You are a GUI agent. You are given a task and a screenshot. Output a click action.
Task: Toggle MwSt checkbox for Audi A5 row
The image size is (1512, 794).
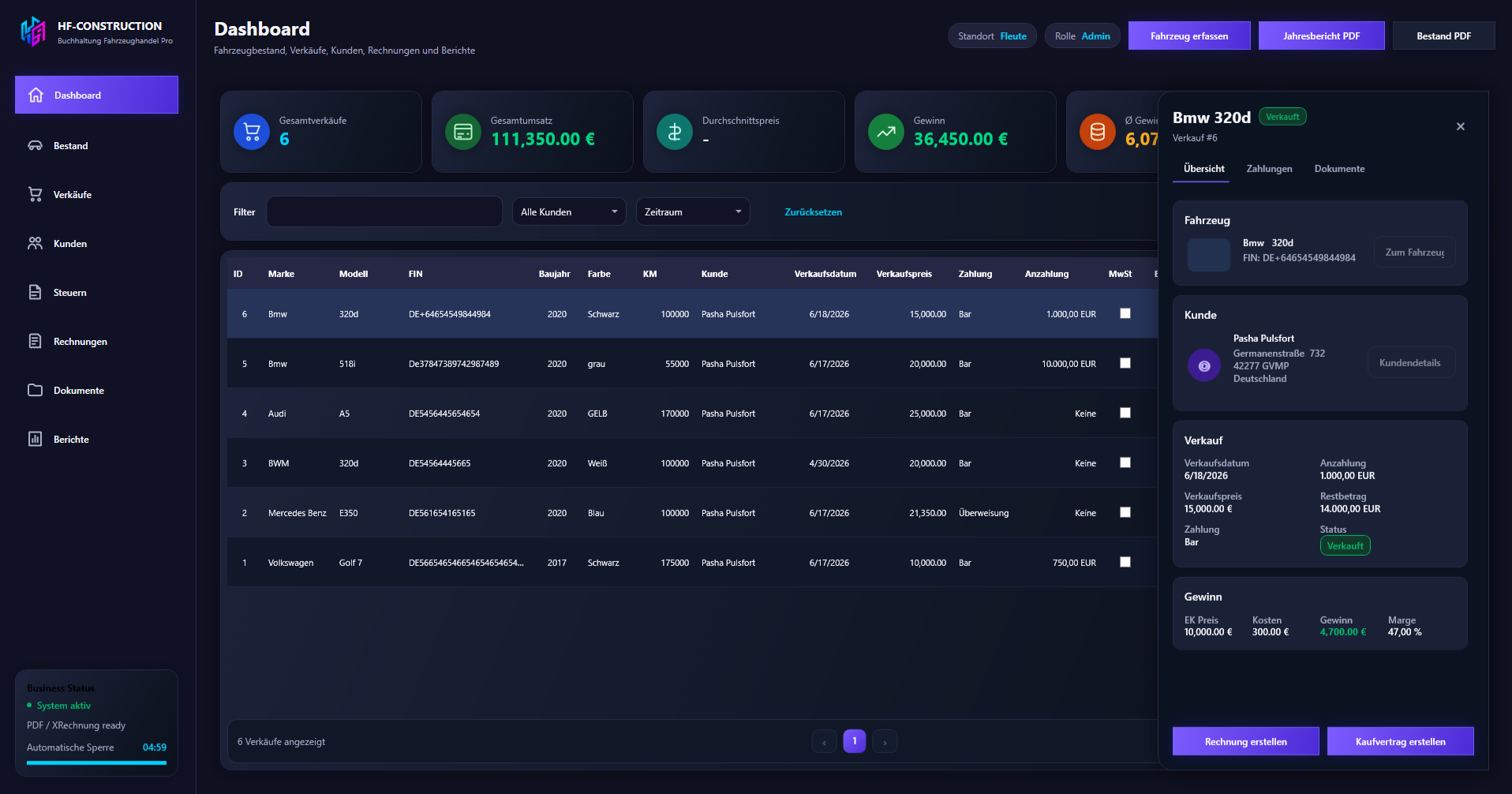1125,413
